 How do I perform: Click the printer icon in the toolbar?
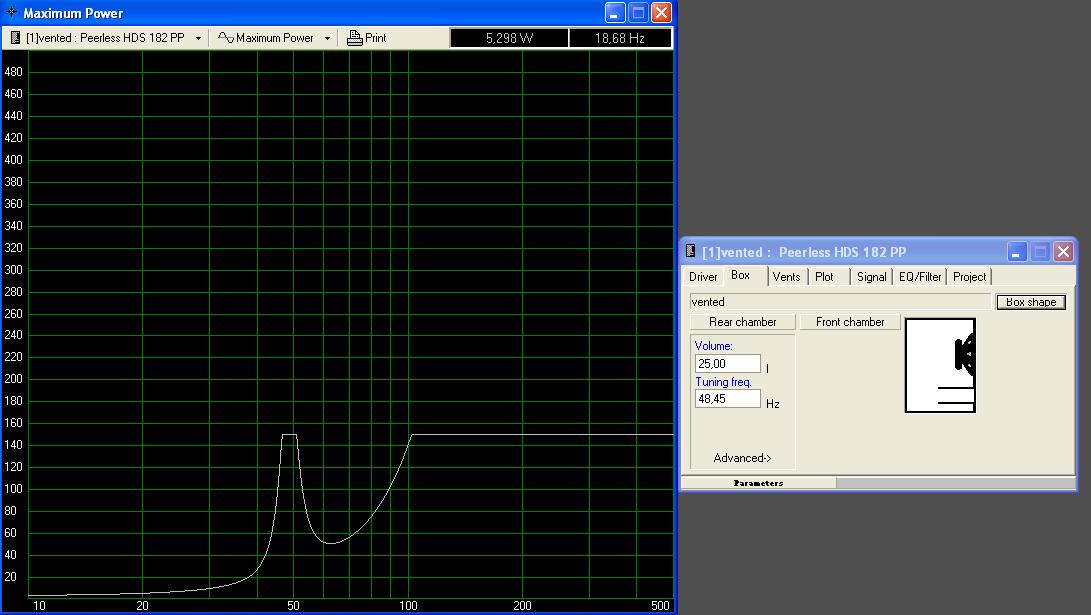[354, 38]
